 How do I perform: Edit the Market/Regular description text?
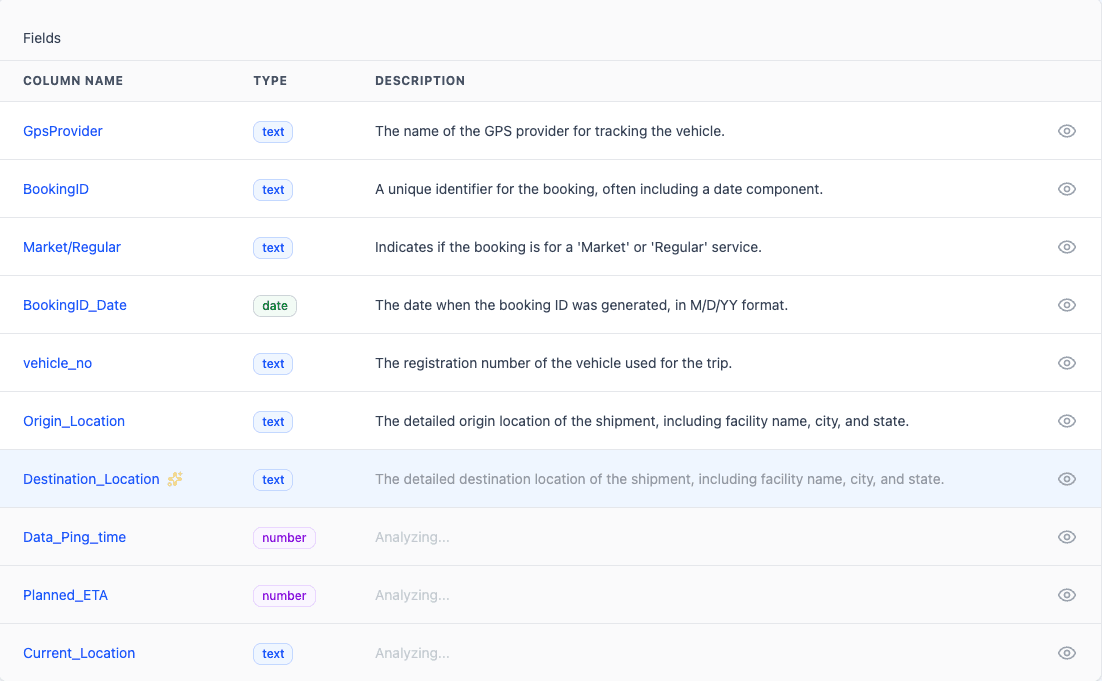click(568, 247)
